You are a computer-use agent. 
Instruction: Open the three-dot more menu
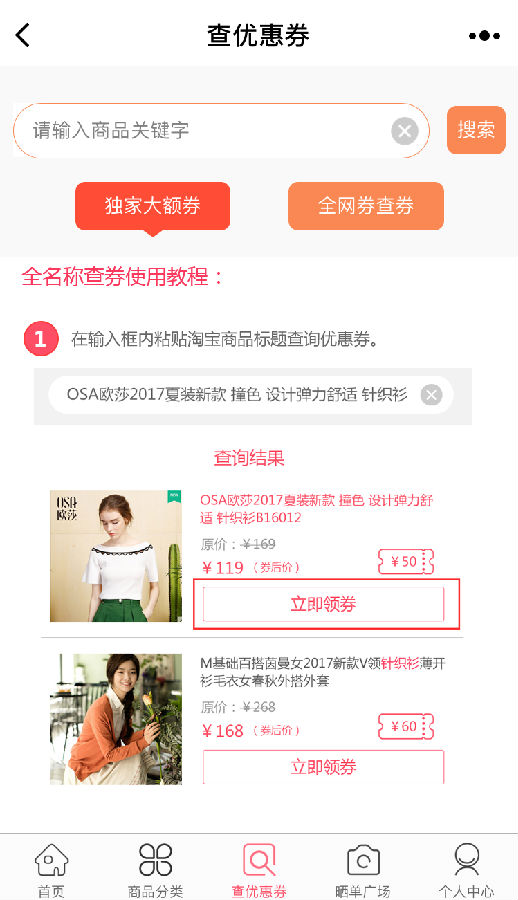(484, 36)
